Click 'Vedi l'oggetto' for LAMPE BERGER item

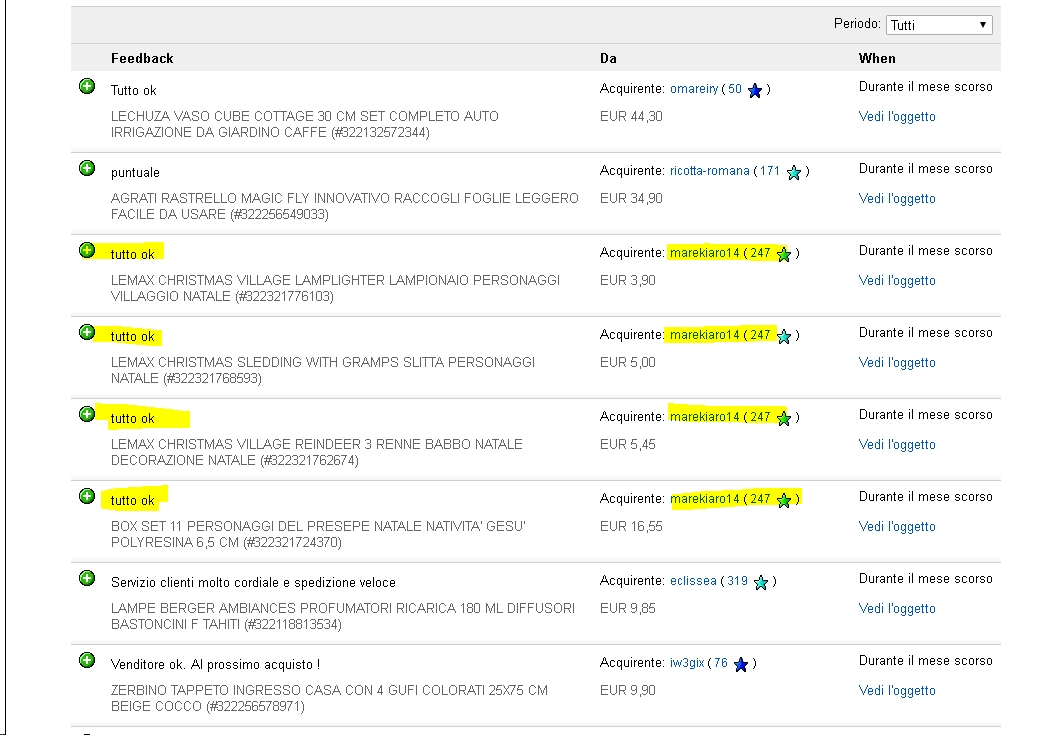pos(897,609)
